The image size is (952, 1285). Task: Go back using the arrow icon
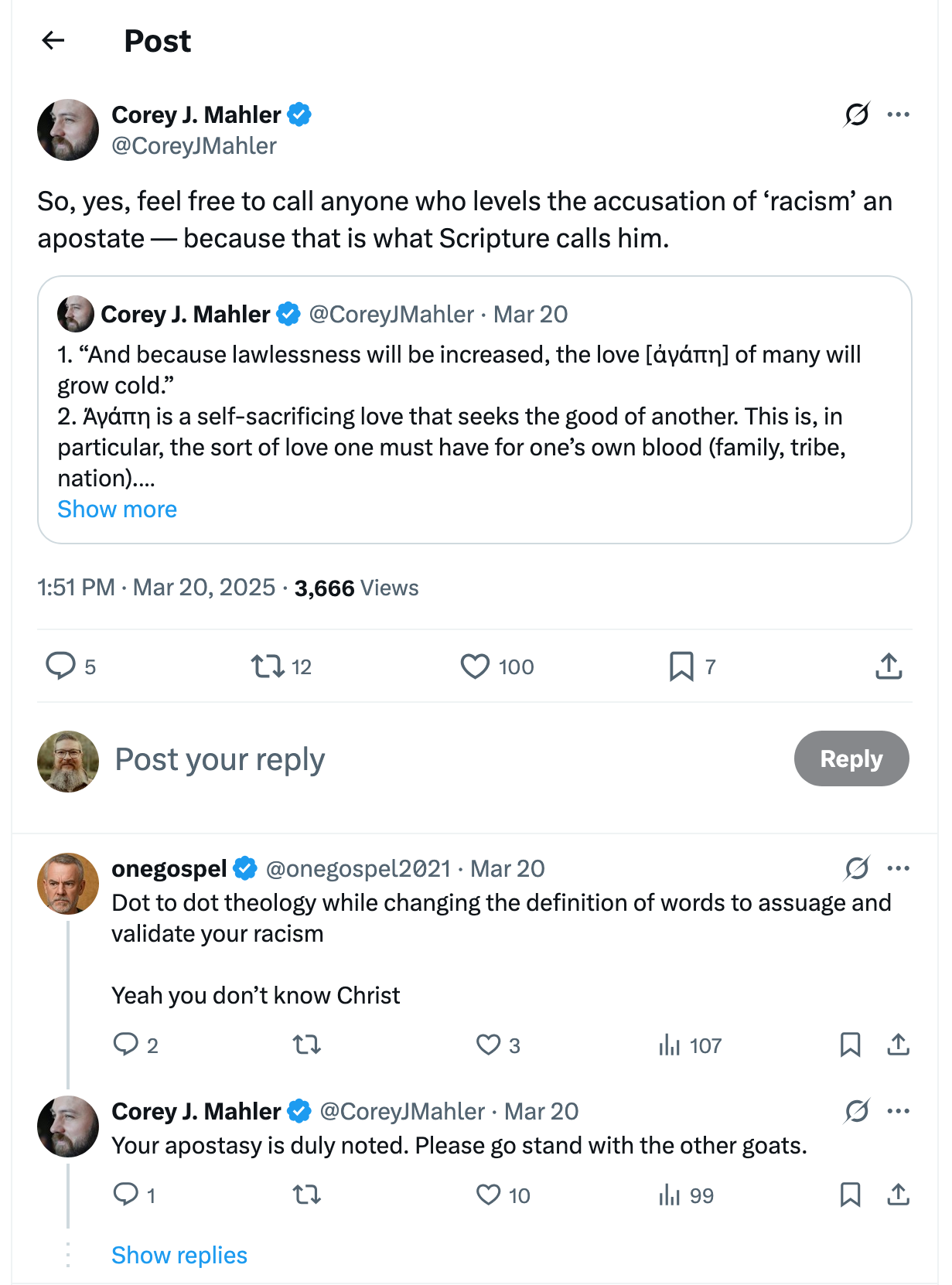pos(53,40)
